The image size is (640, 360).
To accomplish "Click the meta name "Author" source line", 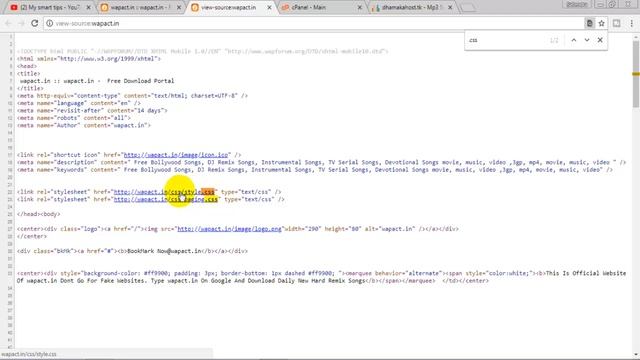I will tap(84, 125).
